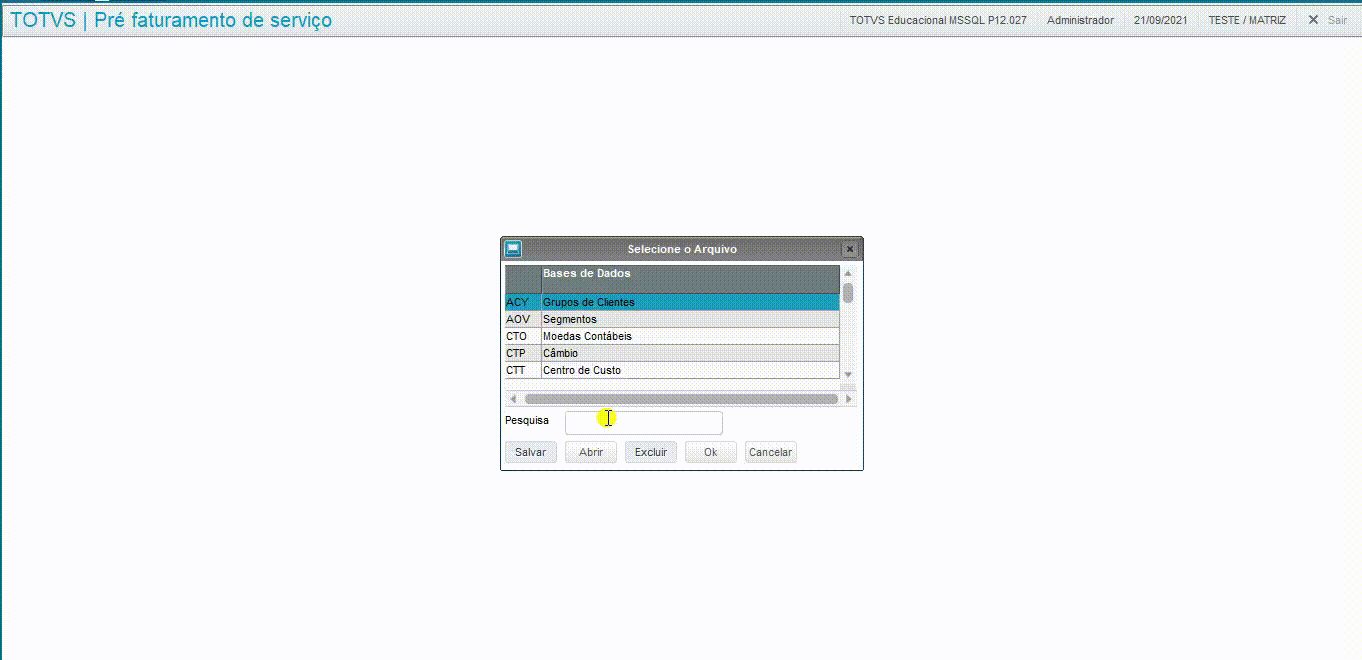
Task: Click the date 21/09/2021 in header
Action: [1161, 20]
